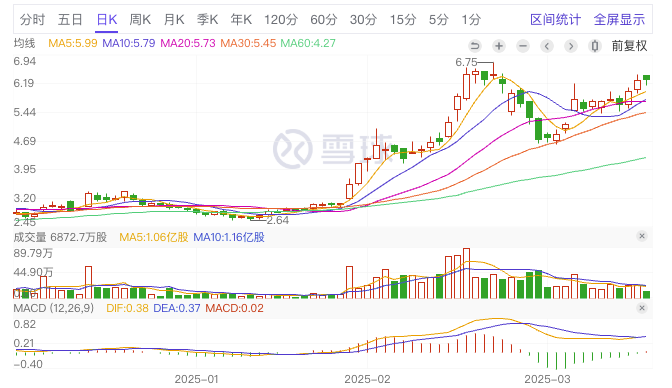672x388 pixels.
Task: Click the undo/reset chart arrow icon
Action: point(474,46)
